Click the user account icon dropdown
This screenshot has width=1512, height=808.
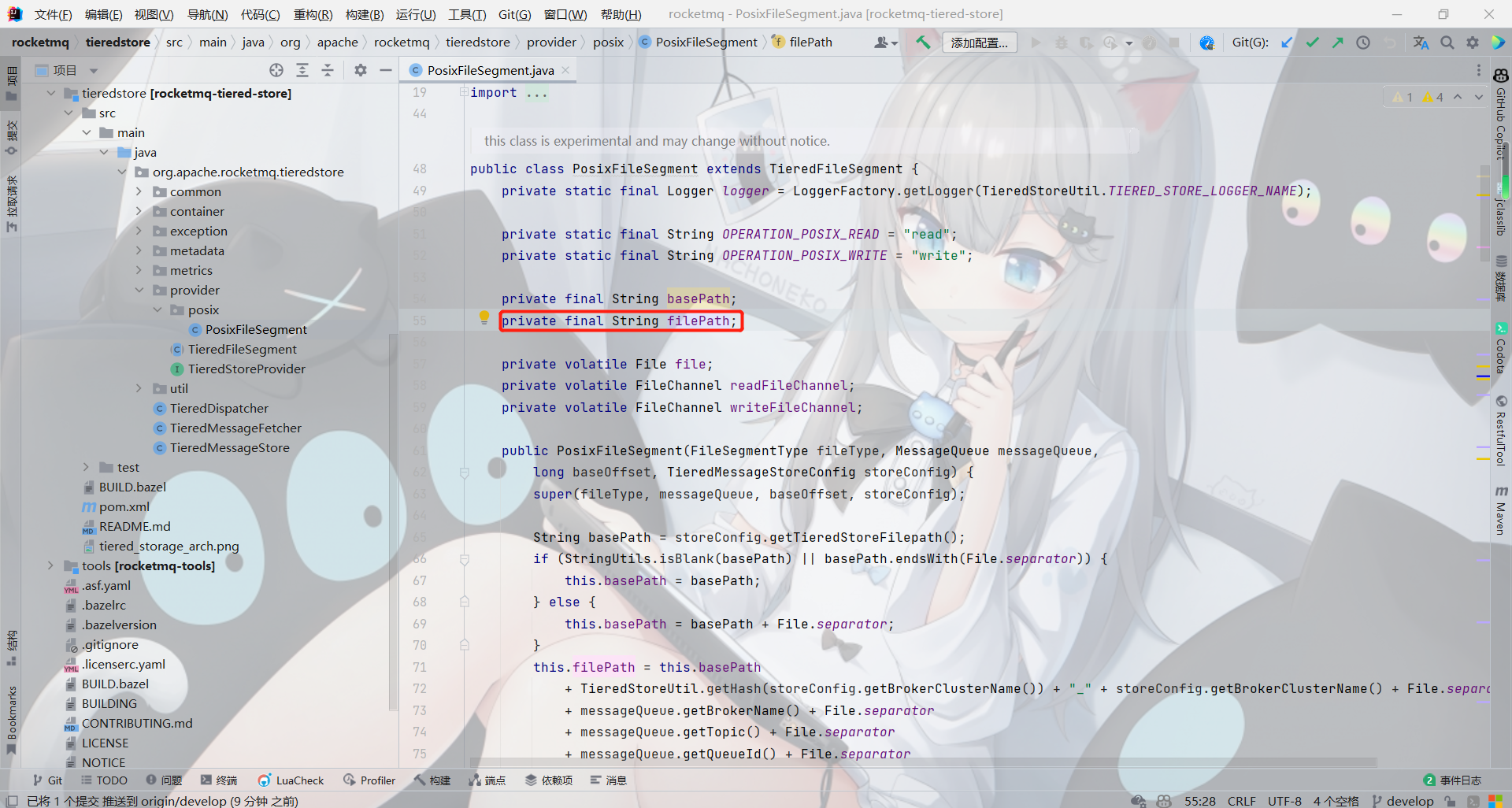[886, 43]
